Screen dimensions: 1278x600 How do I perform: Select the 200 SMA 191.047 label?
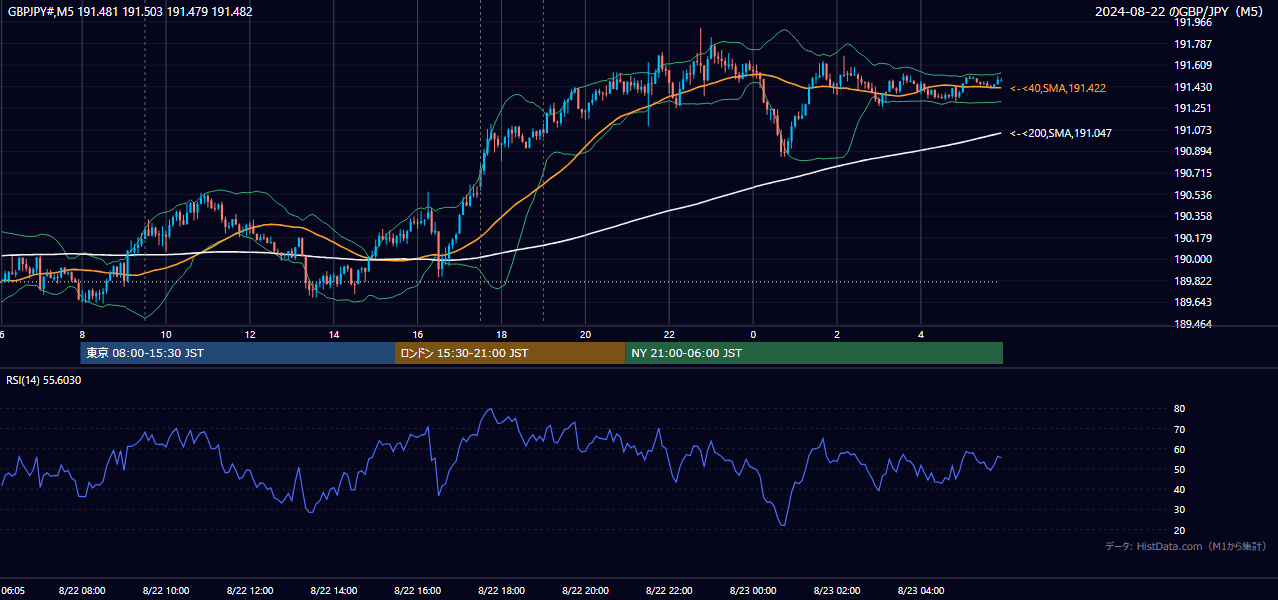click(x=1061, y=133)
